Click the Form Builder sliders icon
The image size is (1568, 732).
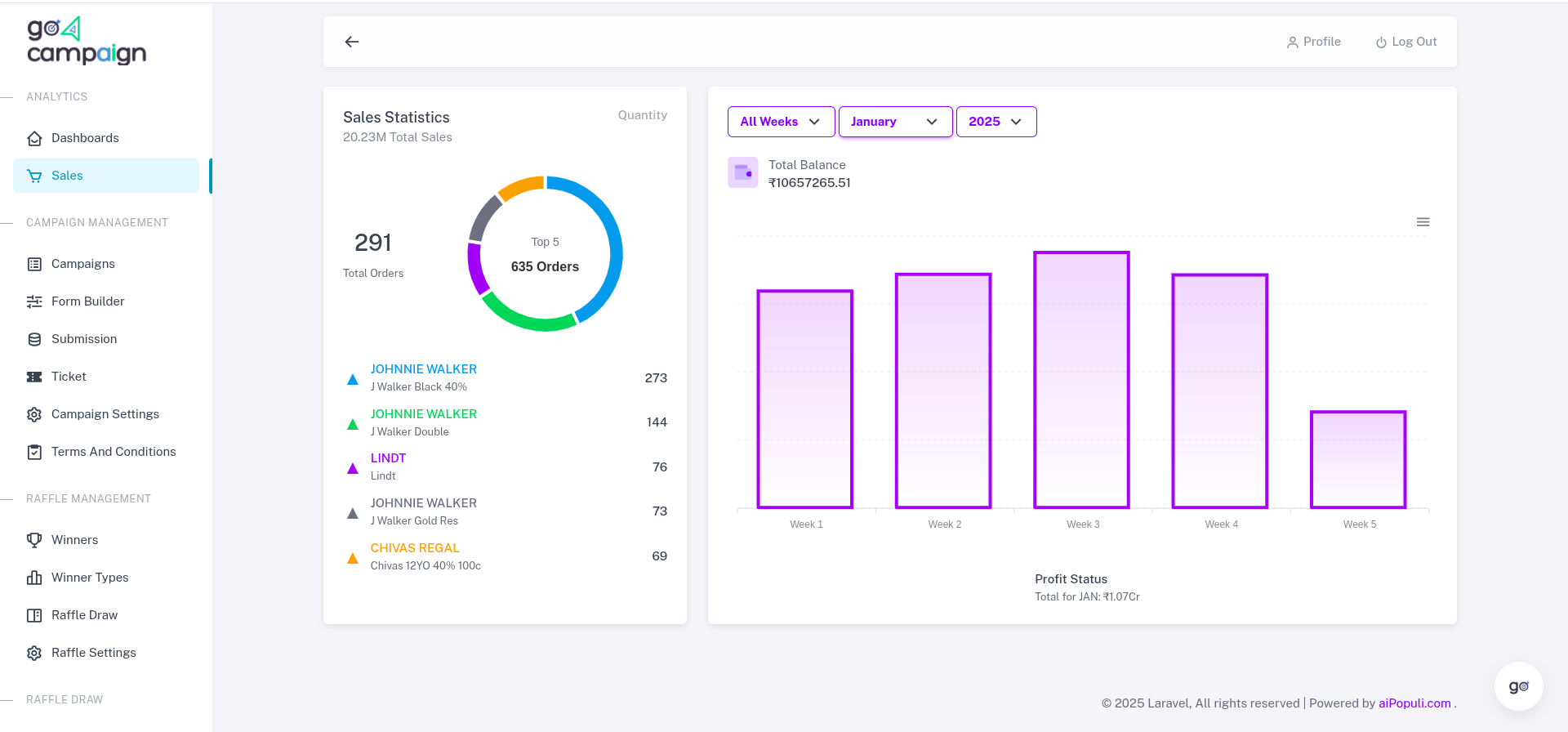[34, 301]
